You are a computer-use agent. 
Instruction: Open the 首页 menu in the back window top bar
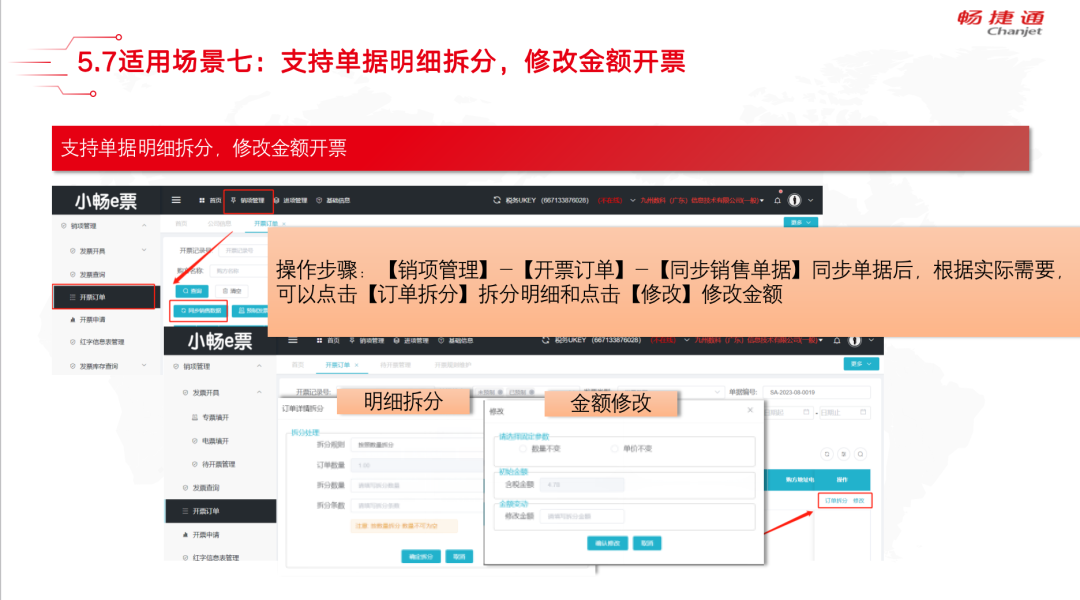coord(210,200)
